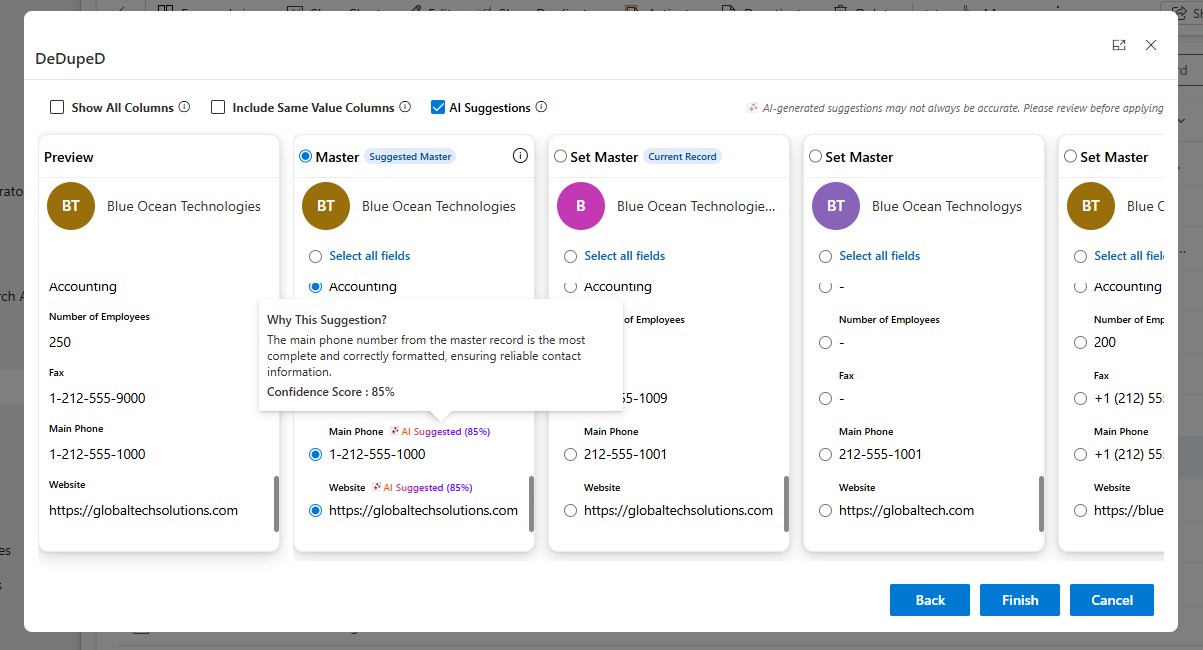Click Blue Ocean Technologies name in Preview card
1203x650 pixels.
click(x=184, y=206)
